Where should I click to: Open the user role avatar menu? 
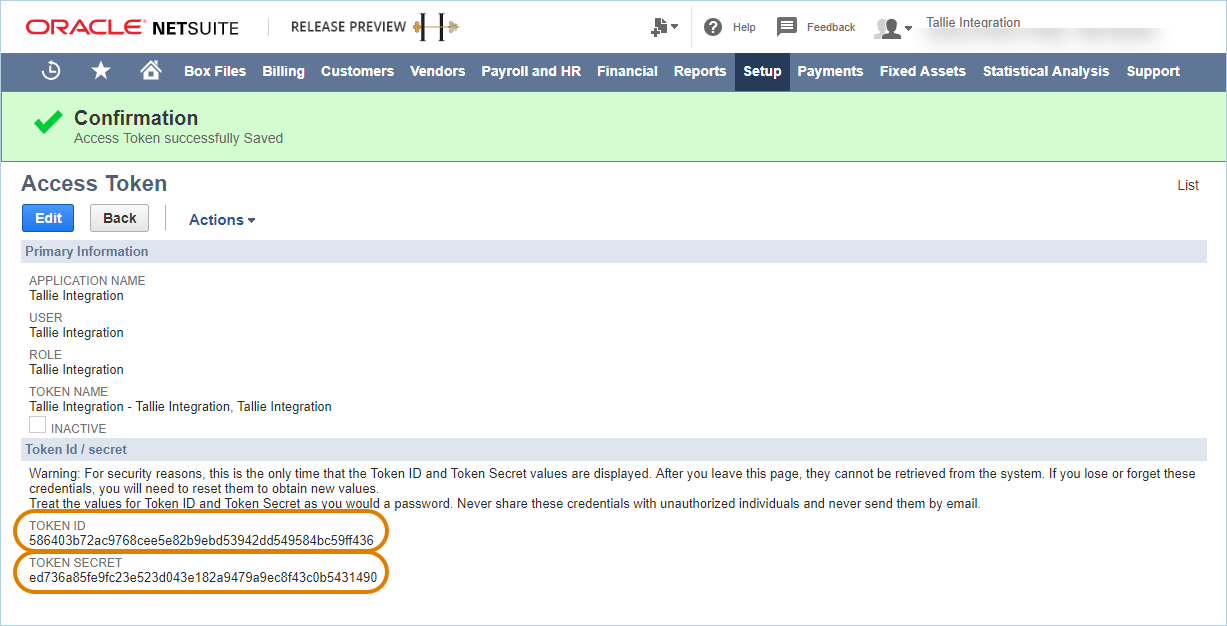coord(893,28)
